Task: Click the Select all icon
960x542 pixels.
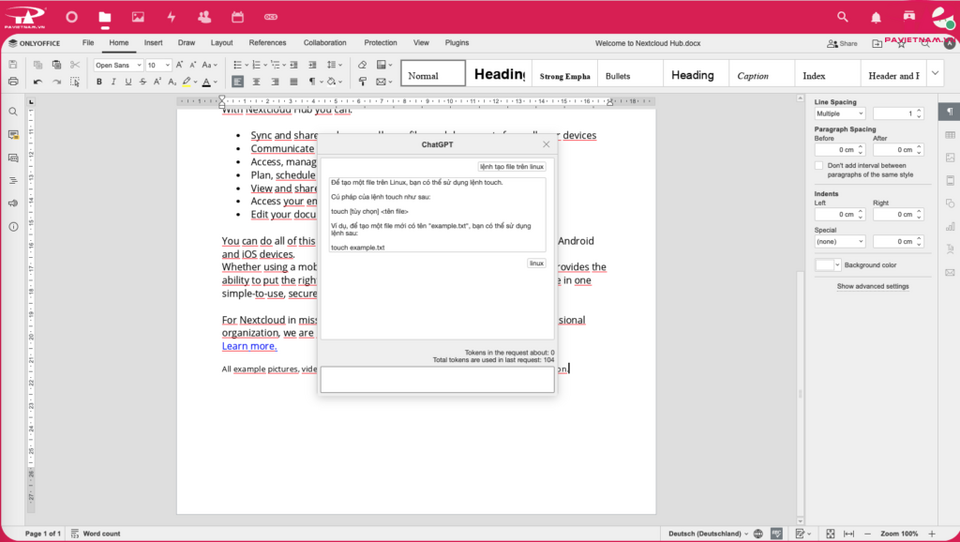Action: pos(75,81)
